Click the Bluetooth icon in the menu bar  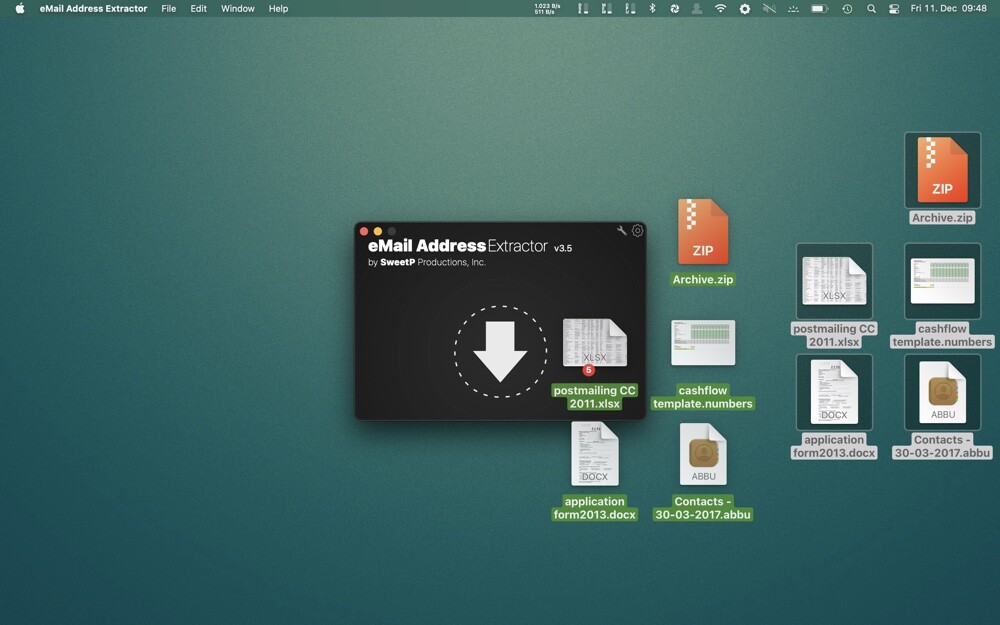click(652, 8)
